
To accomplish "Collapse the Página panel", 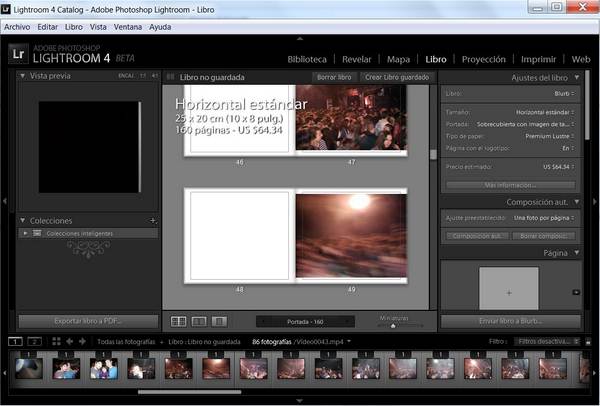I will coord(577,253).
